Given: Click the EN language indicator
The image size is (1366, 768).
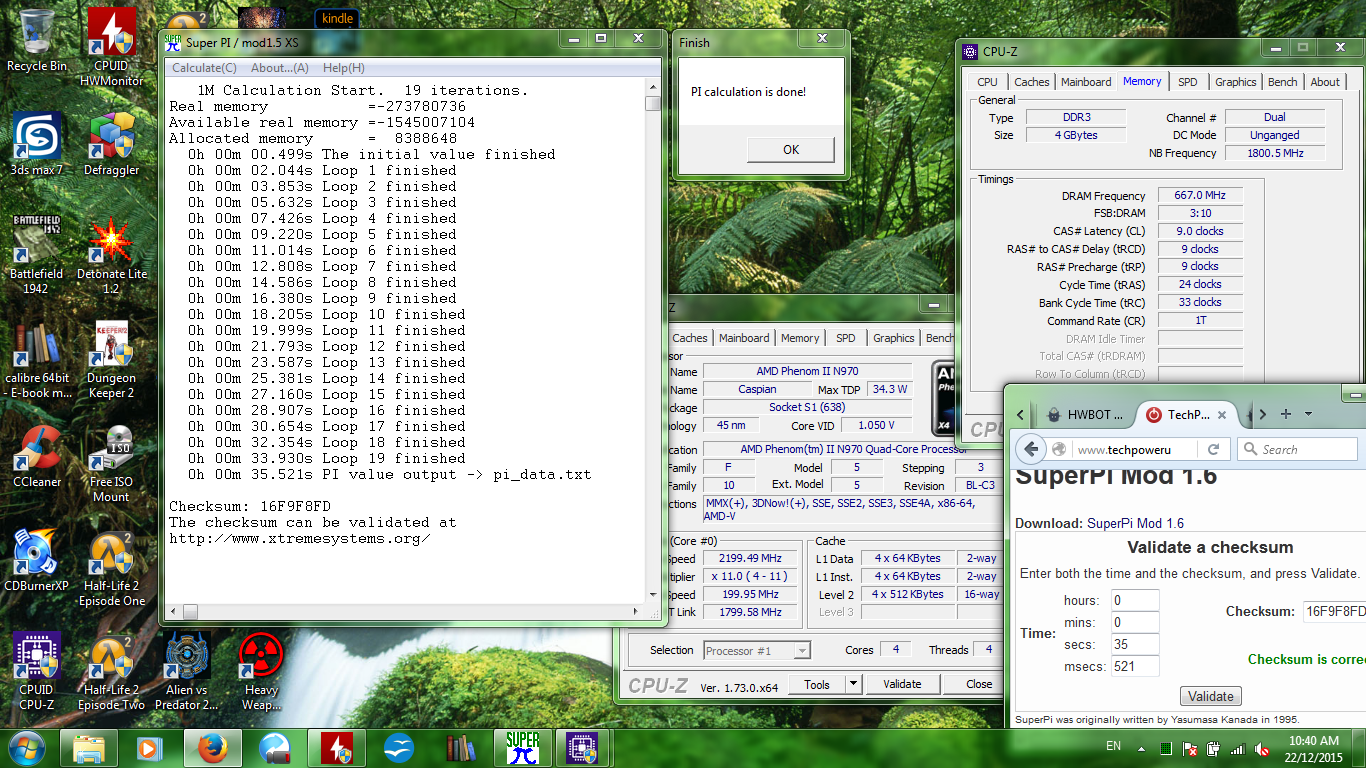Looking at the screenshot, I should 1113,746.
